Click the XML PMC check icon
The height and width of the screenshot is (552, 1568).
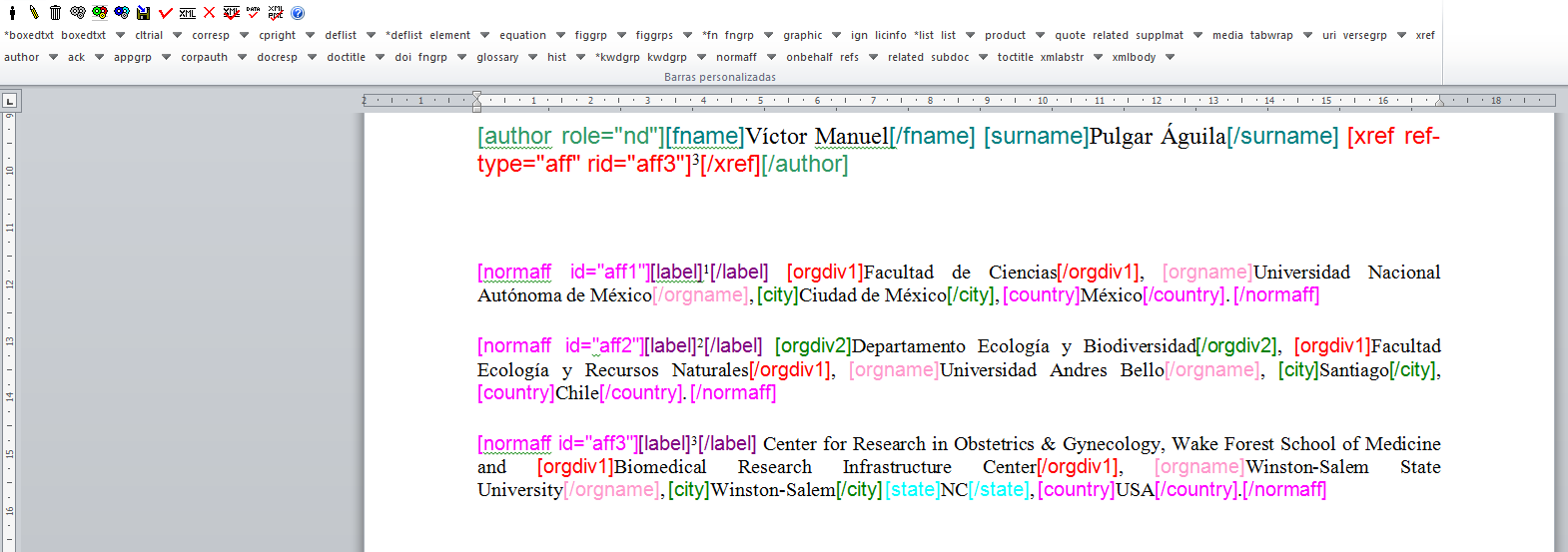[276, 13]
